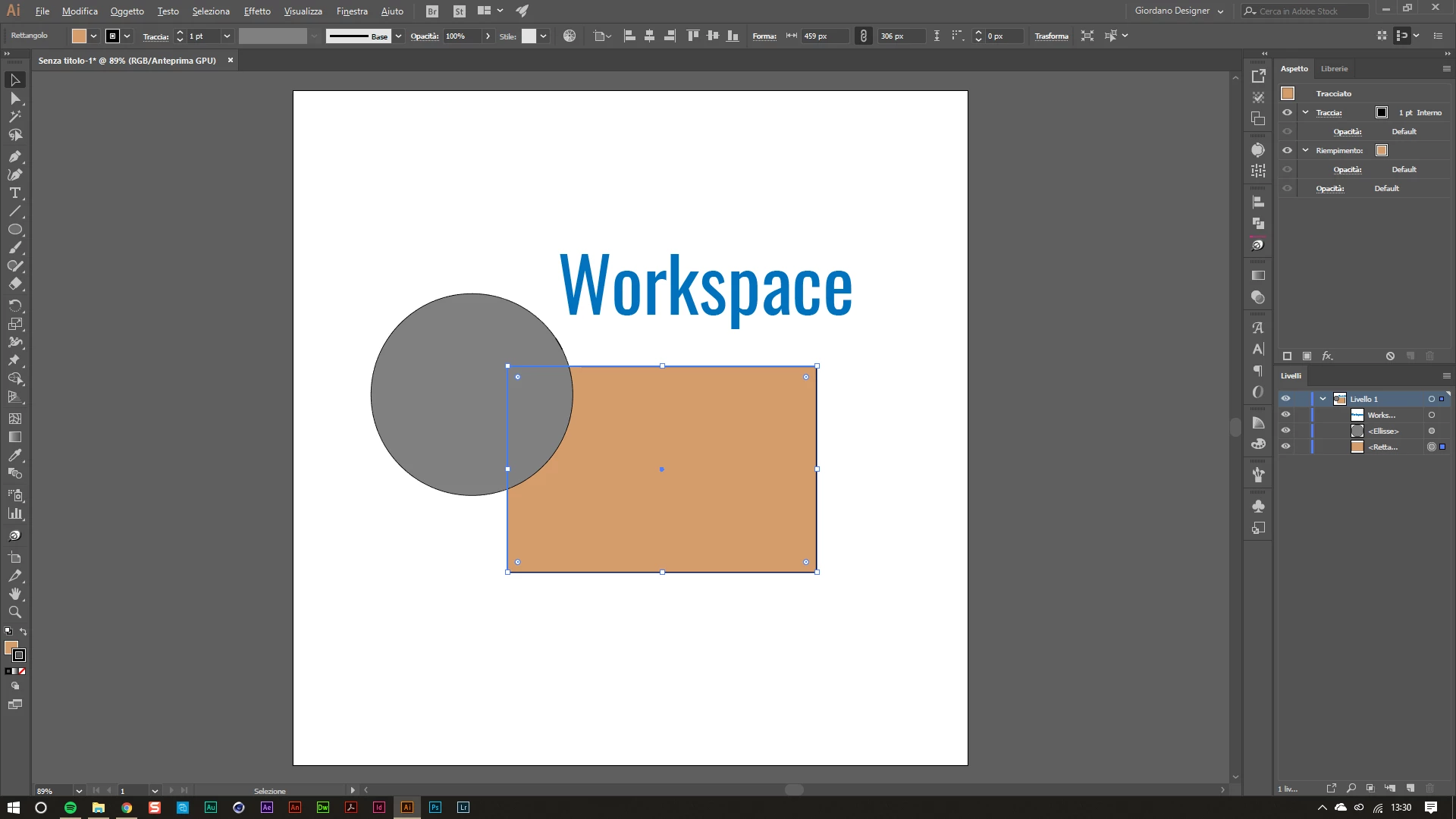Click the fill color swatch in control bar
Image resolution: width=1456 pixels, height=819 pixels.
pos(79,36)
